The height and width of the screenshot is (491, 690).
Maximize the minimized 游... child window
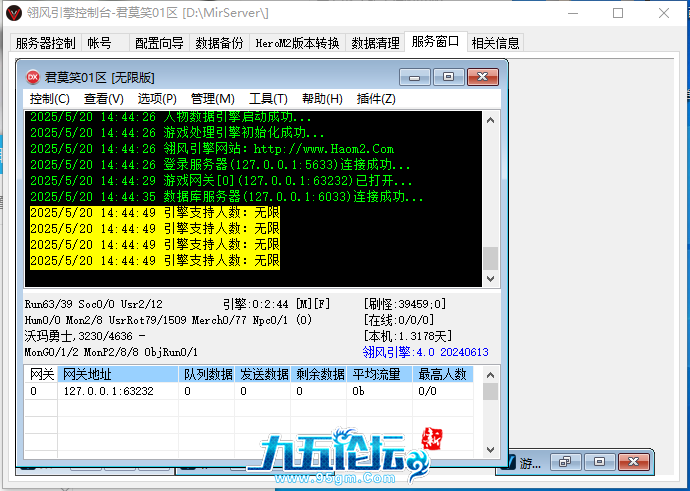(x=599, y=462)
